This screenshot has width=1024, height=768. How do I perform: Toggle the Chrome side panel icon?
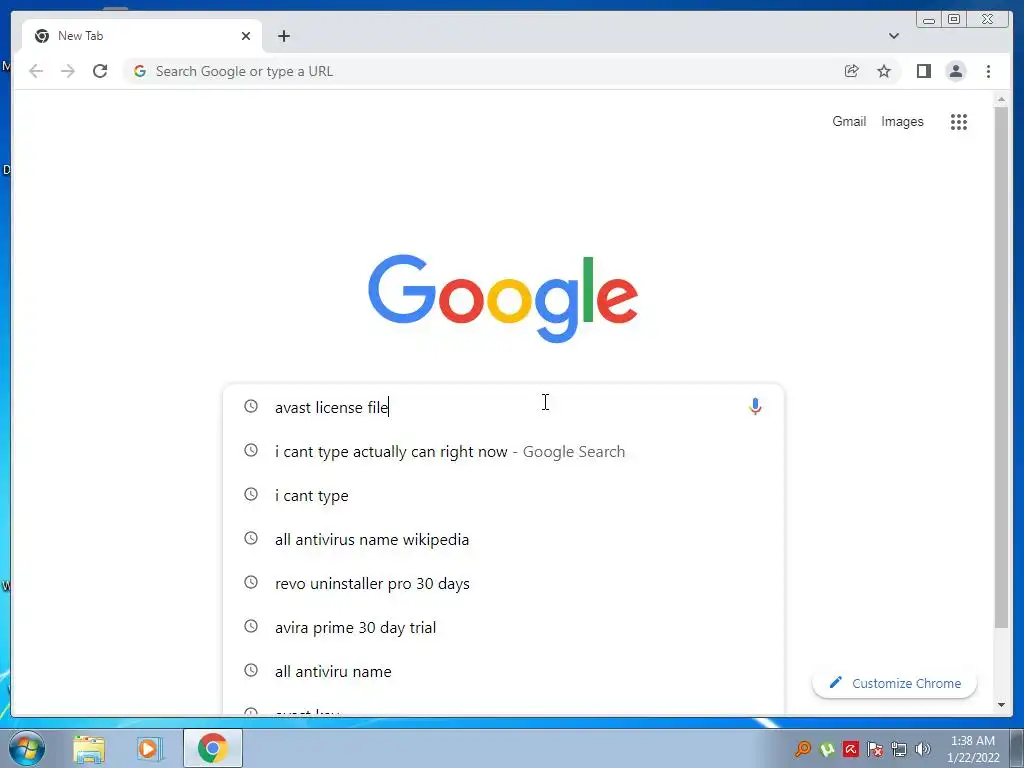point(923,71)
